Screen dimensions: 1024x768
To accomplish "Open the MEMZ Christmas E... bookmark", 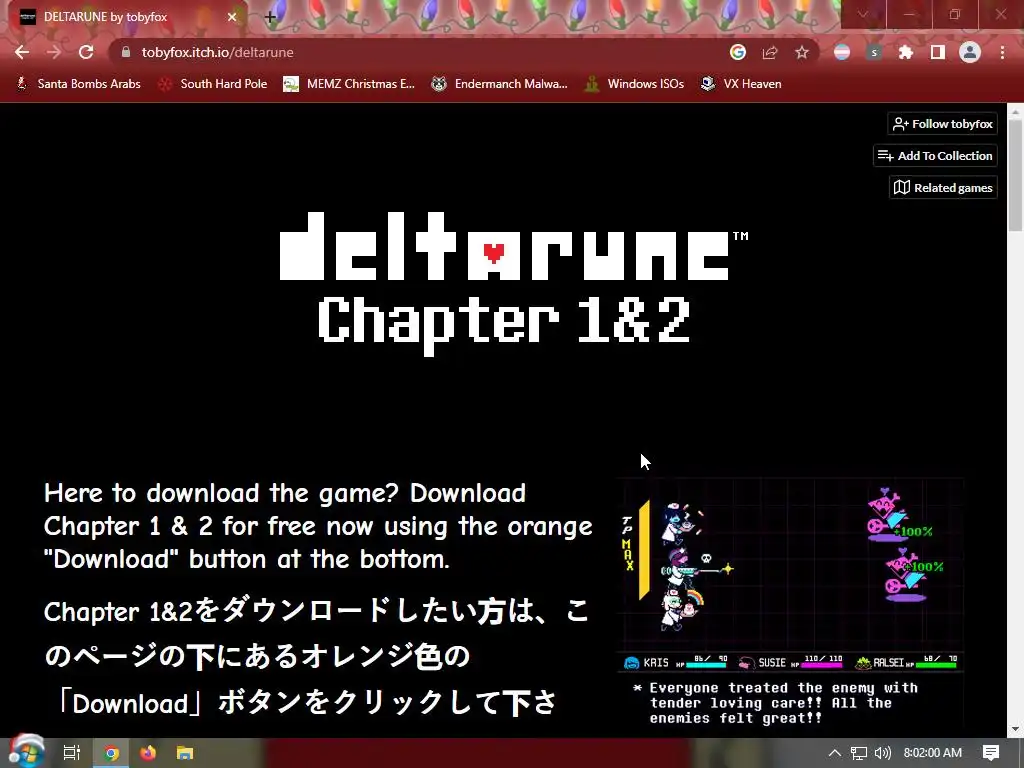I will pos(349,84).
